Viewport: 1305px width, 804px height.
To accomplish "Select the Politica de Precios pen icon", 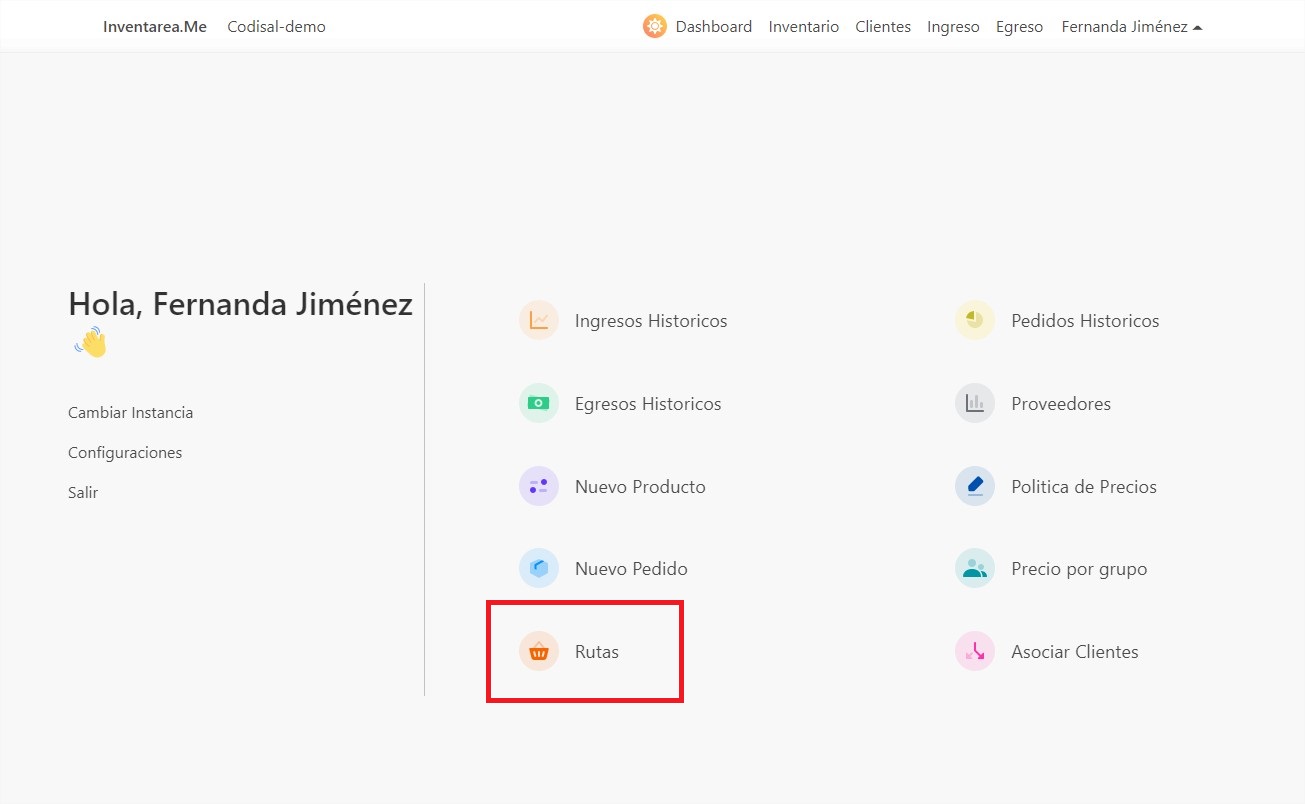I will (974, 486).
